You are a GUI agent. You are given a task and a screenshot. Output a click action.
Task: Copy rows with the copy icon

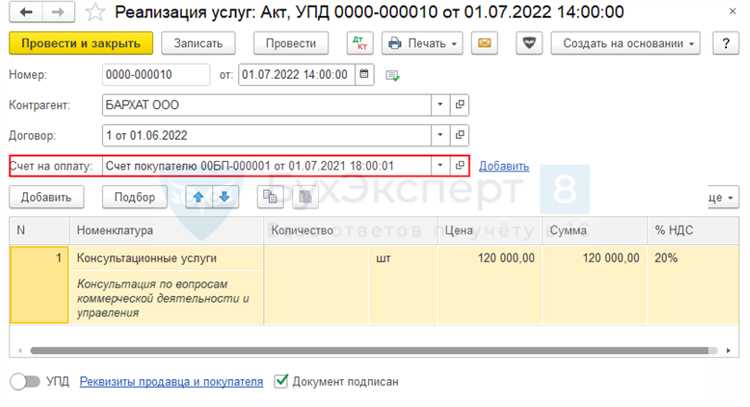(x=270, y=197)
